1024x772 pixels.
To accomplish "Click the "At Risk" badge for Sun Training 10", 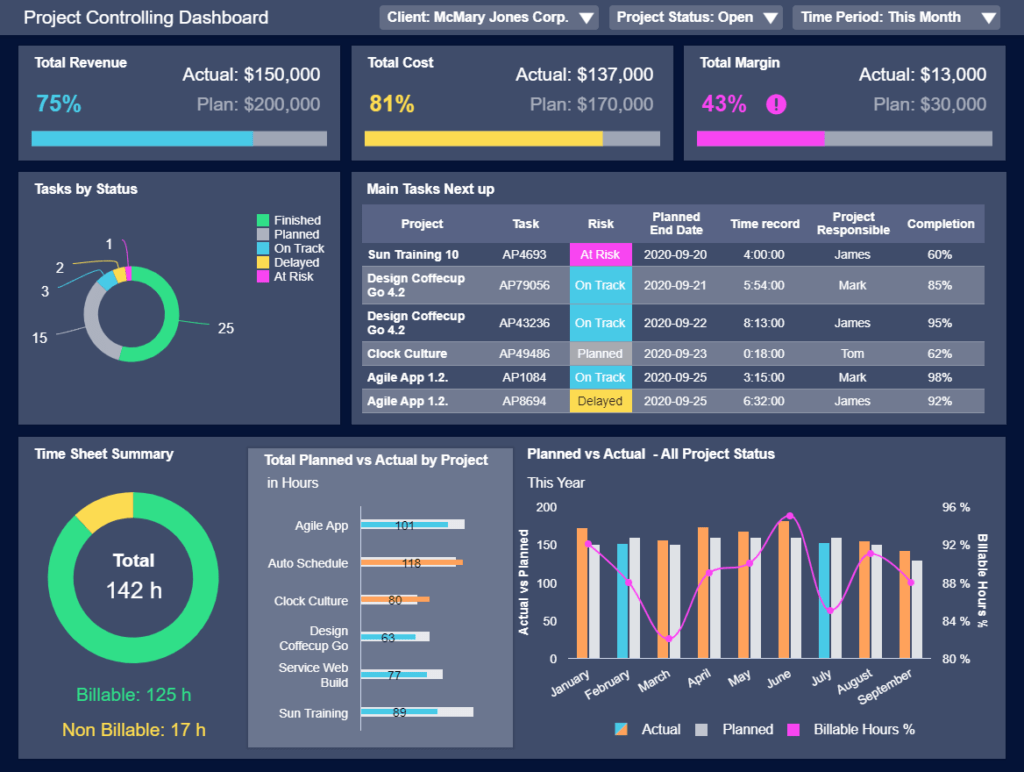I will pyautogui.click(x=600, y=254).
